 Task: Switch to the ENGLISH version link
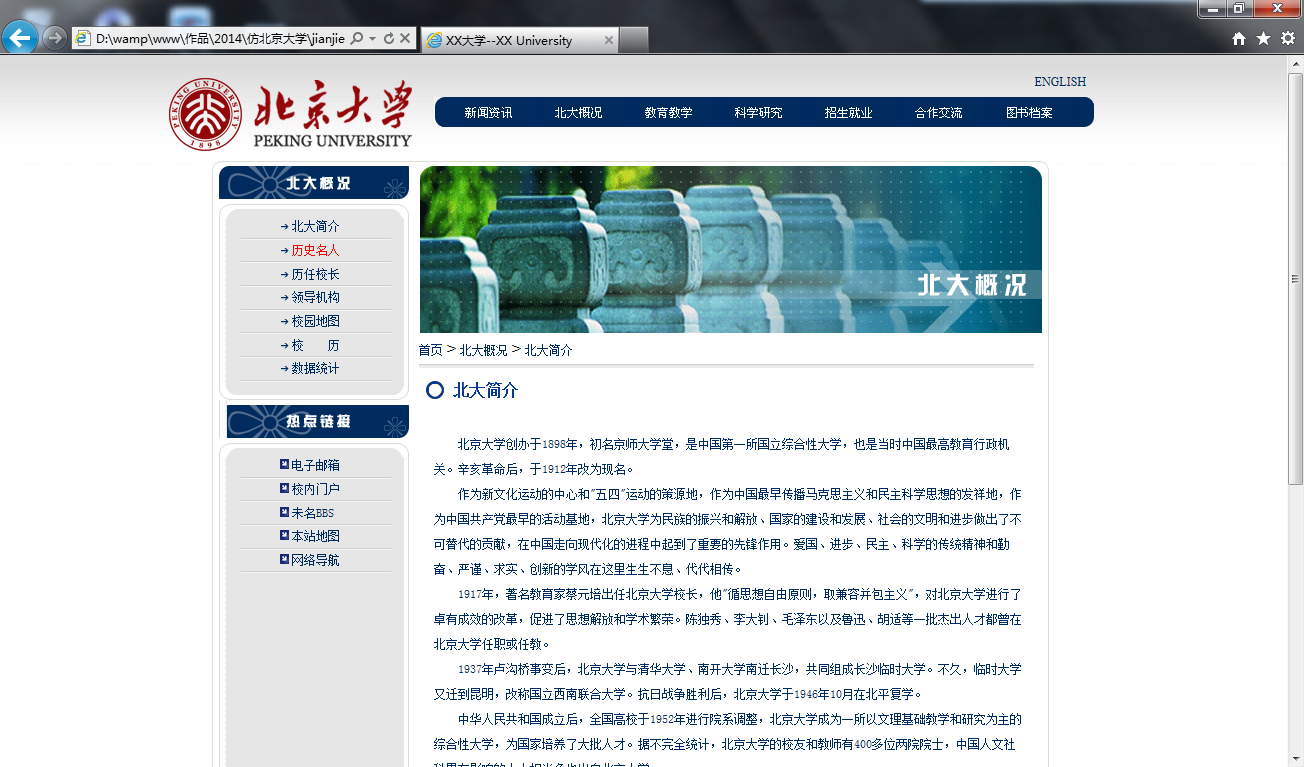point(1060,82)
